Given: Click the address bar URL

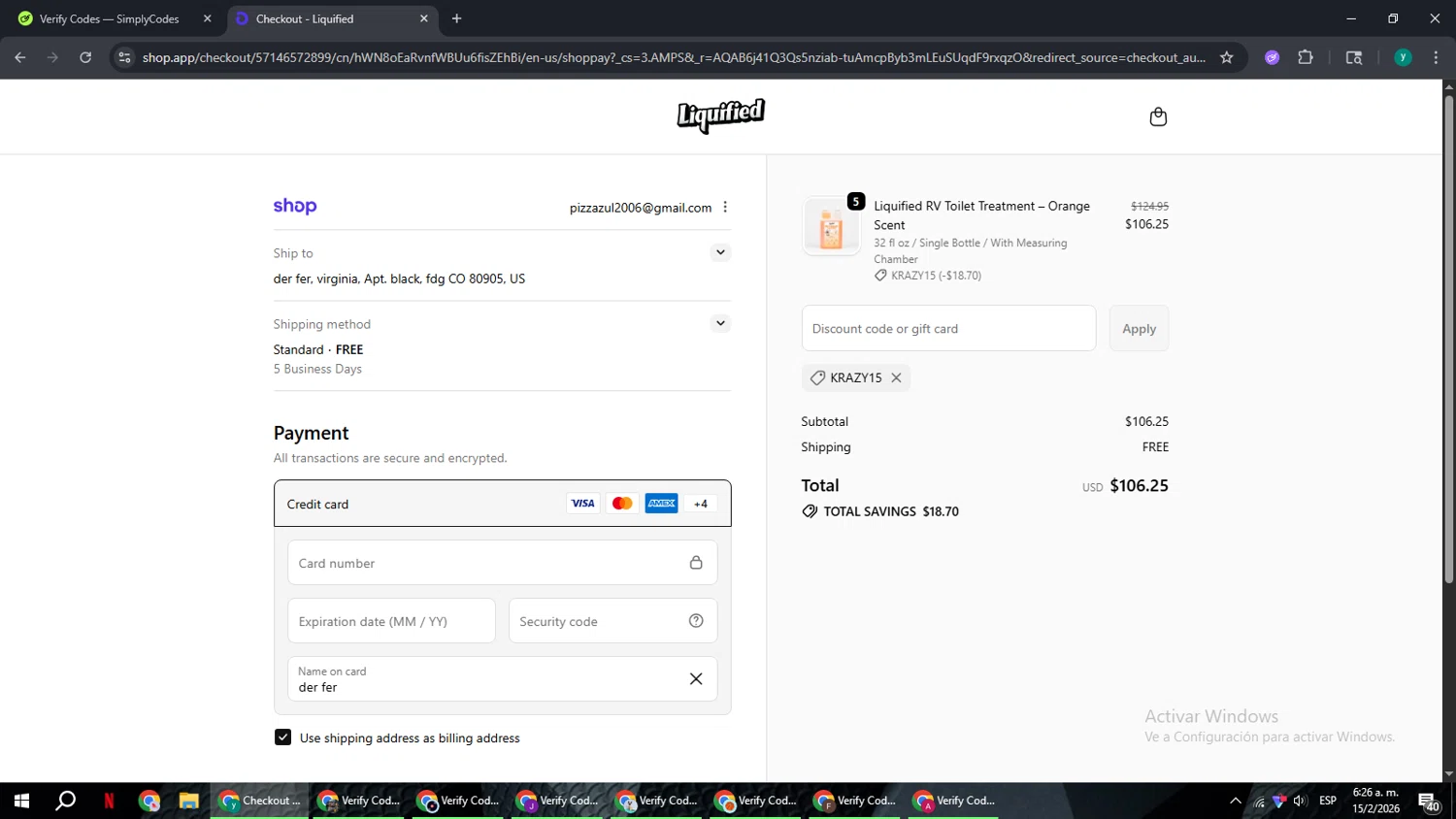Looking at the screenshot, I should (x=674, y=57).
